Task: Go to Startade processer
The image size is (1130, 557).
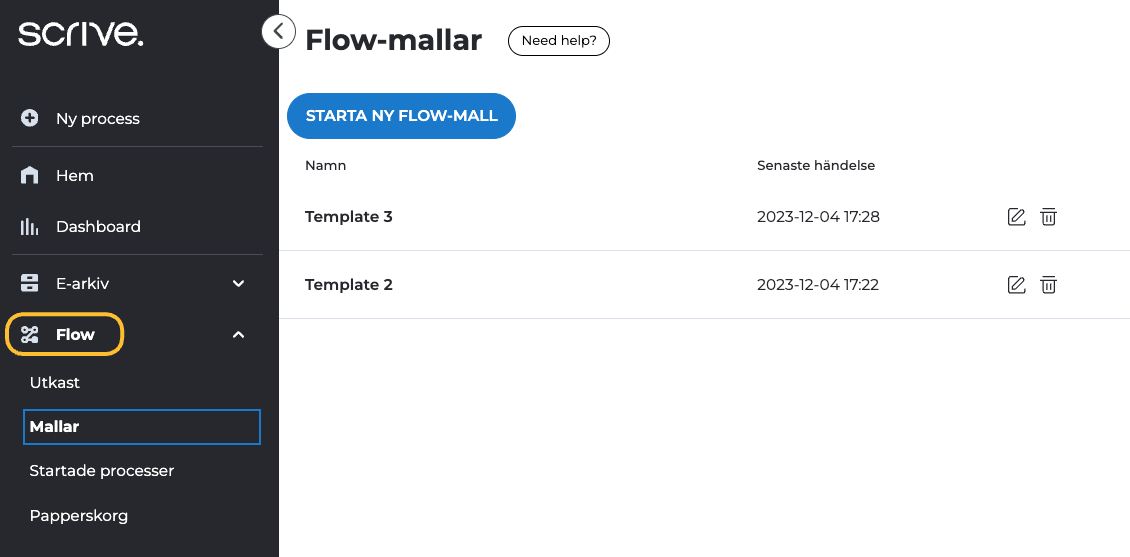Action: click(102, 471)
